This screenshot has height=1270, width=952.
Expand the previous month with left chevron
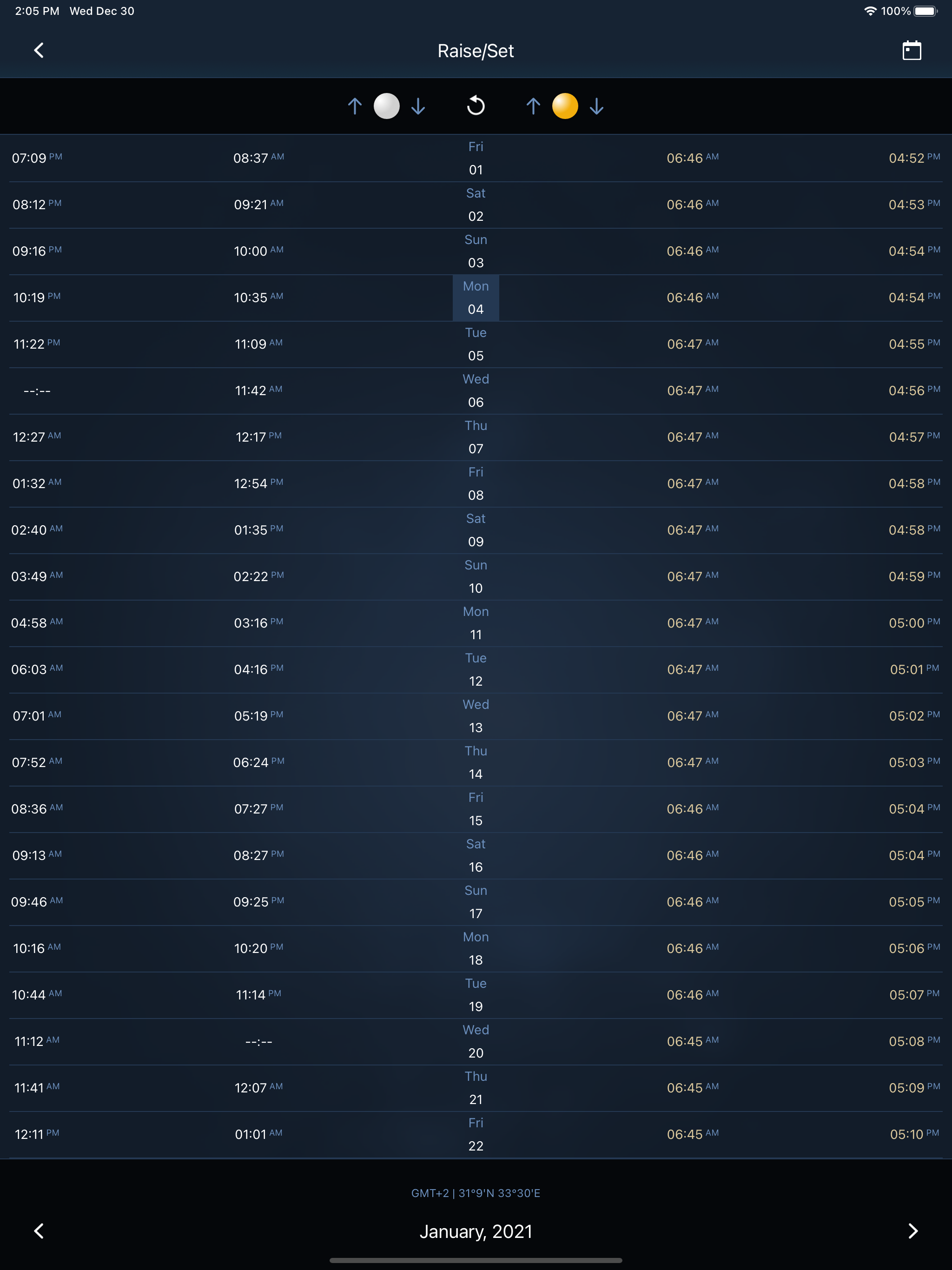tap(39, 1231)
